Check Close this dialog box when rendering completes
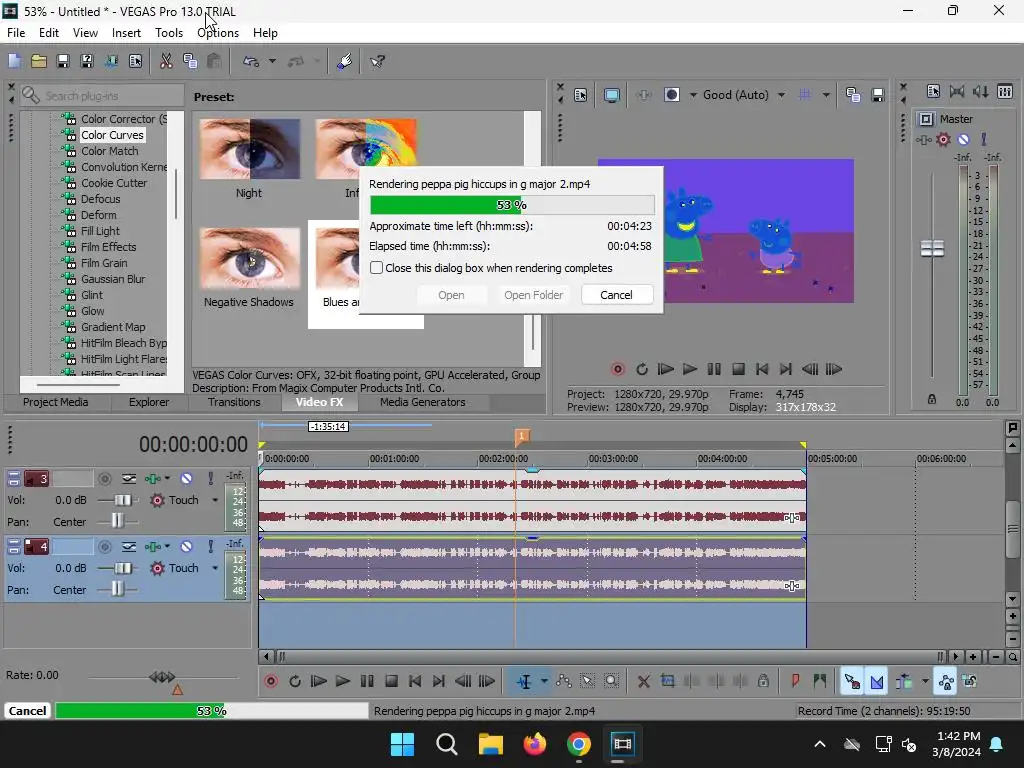Viewport: 1024px width, 768px height. coord(376,268)
